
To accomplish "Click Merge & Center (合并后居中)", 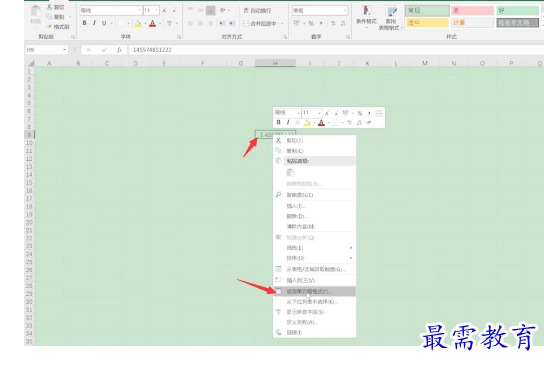I will (x=260, y=24).
